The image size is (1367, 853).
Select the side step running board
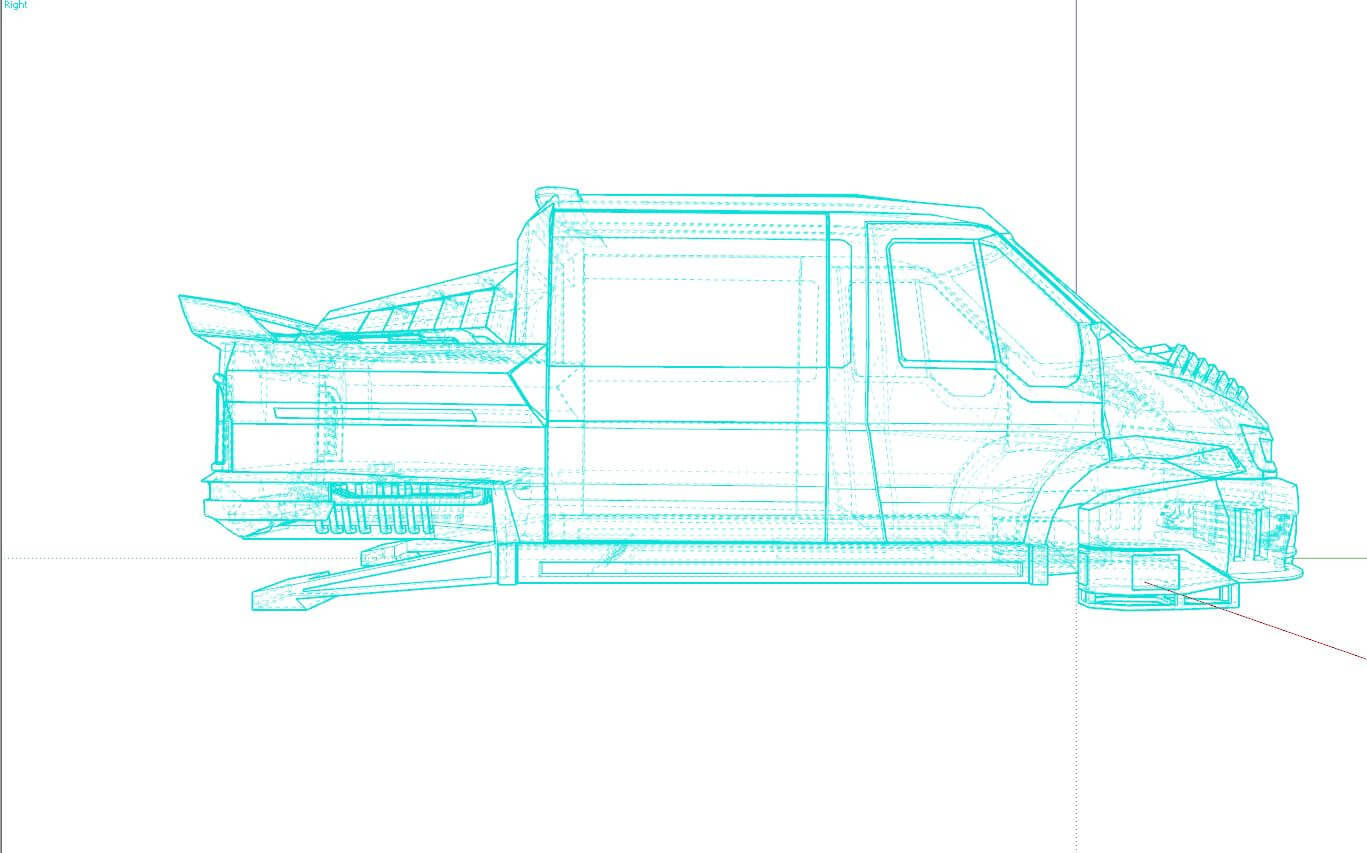tap(781, 565)
